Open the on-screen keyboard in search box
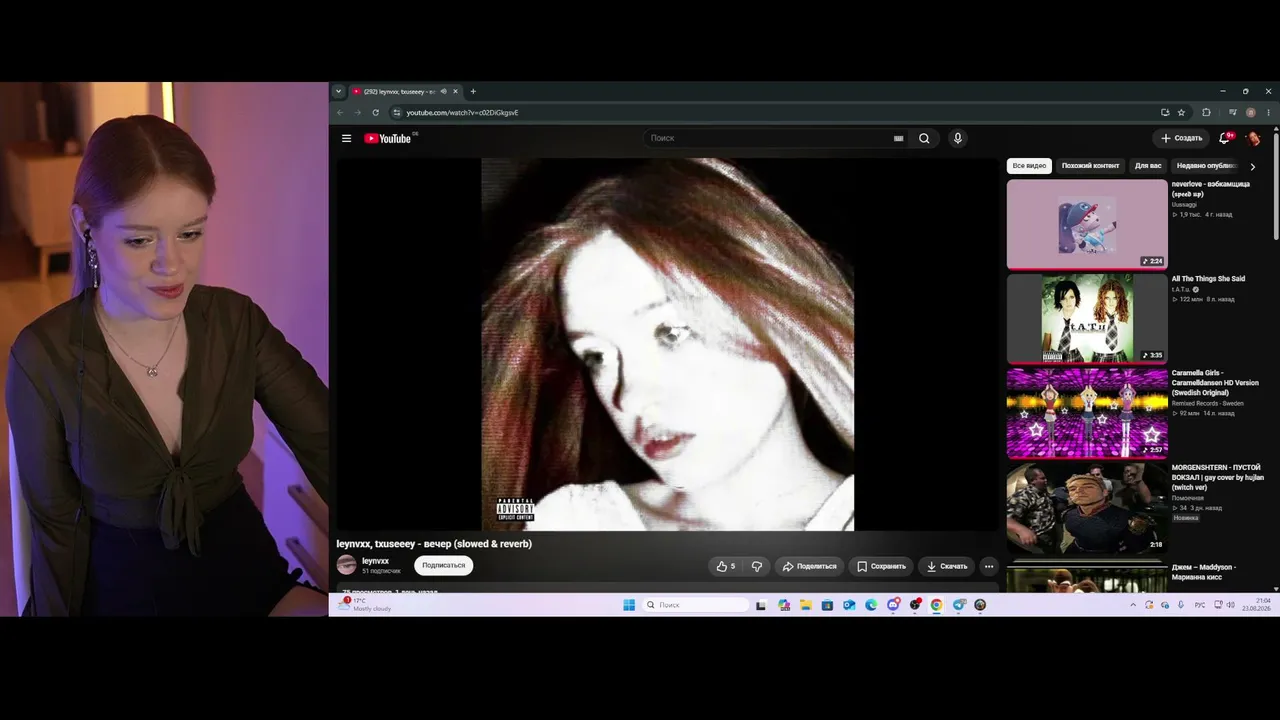The image size is (1280, 720). (898, 138)
